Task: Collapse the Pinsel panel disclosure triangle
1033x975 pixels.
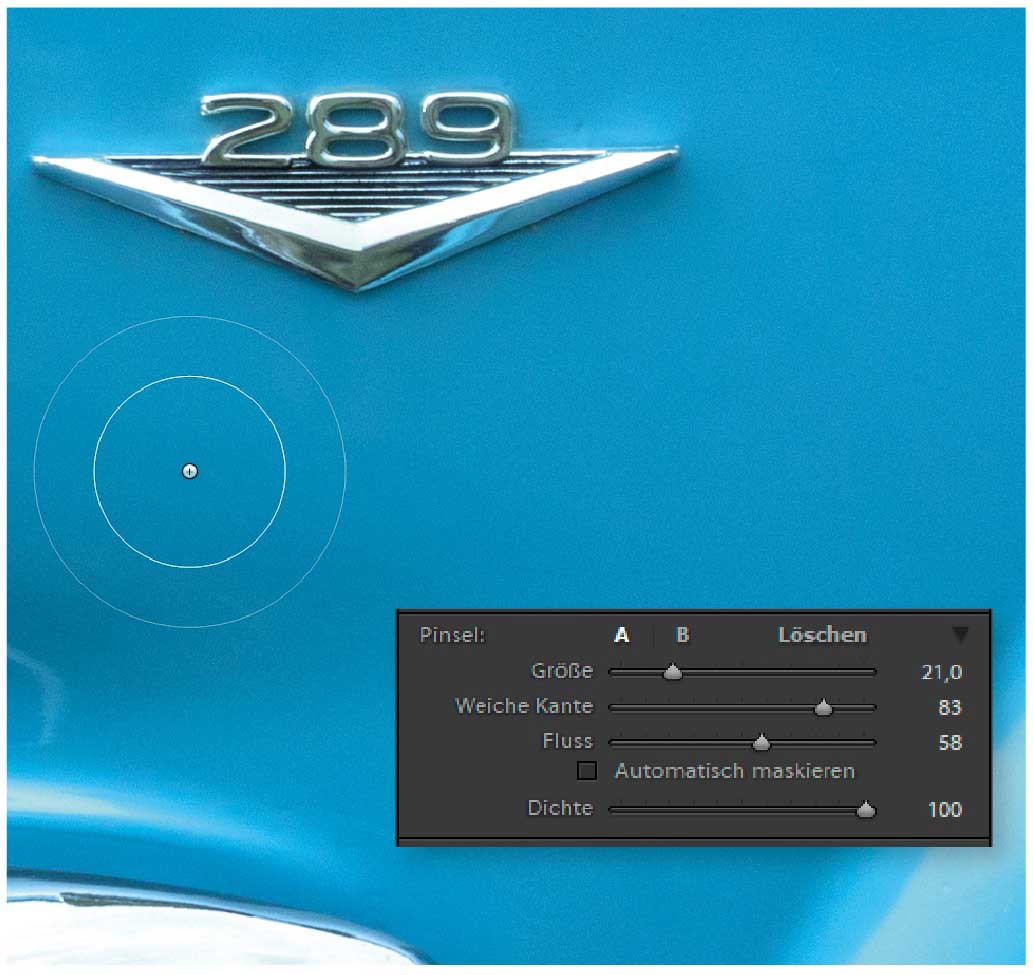Action: [x=960, y=635]
